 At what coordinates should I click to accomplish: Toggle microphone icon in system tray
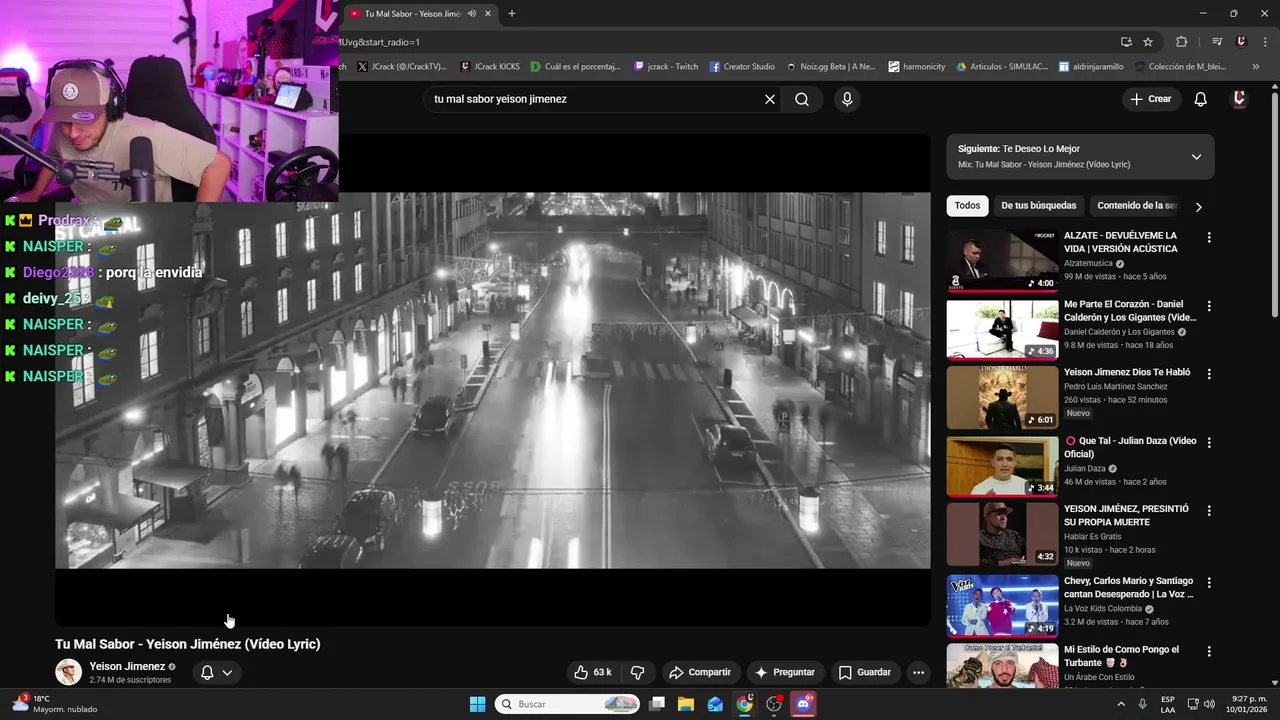pos(1142,704)
